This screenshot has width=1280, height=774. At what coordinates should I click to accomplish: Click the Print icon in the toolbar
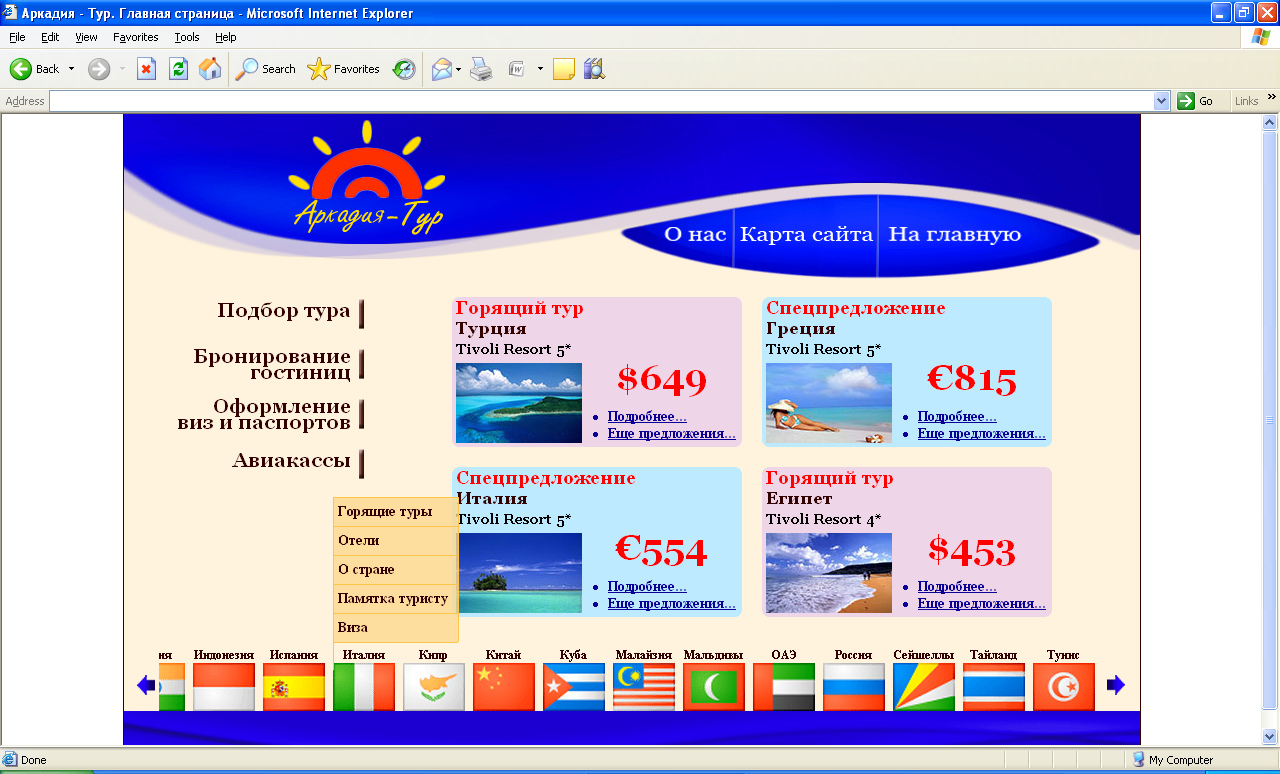click(x=482, y=69)
